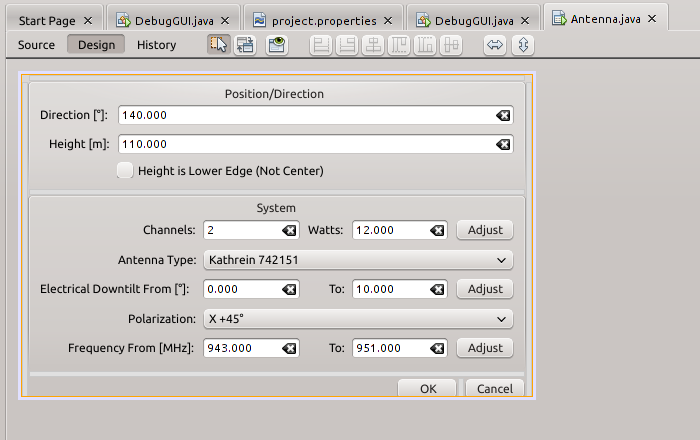Click the Connection Mode toolbar icon
The width and height of the screenshot is (700, 440).
coord(245,45)
